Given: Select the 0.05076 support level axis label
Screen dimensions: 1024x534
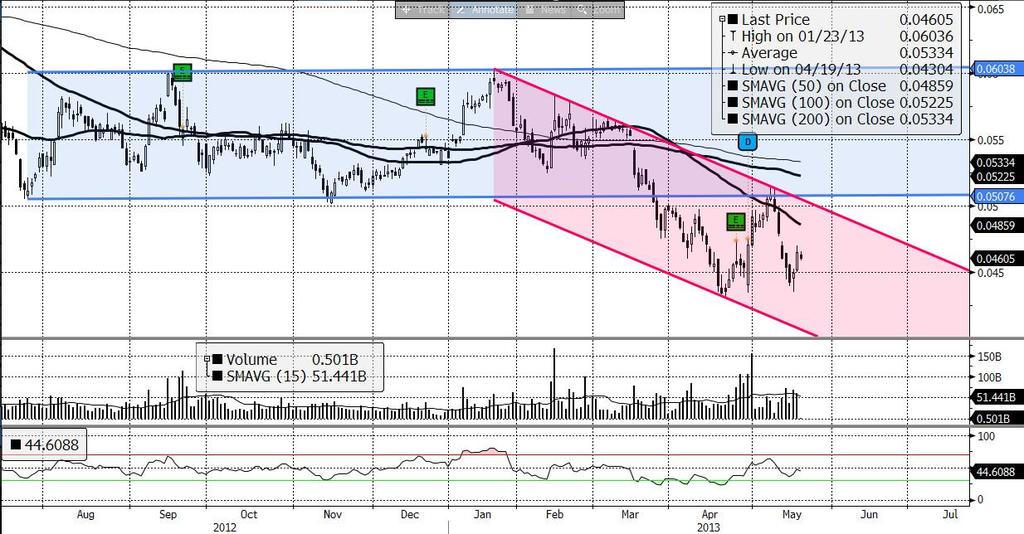Looking at the screenshot, I should pos(995,196).
